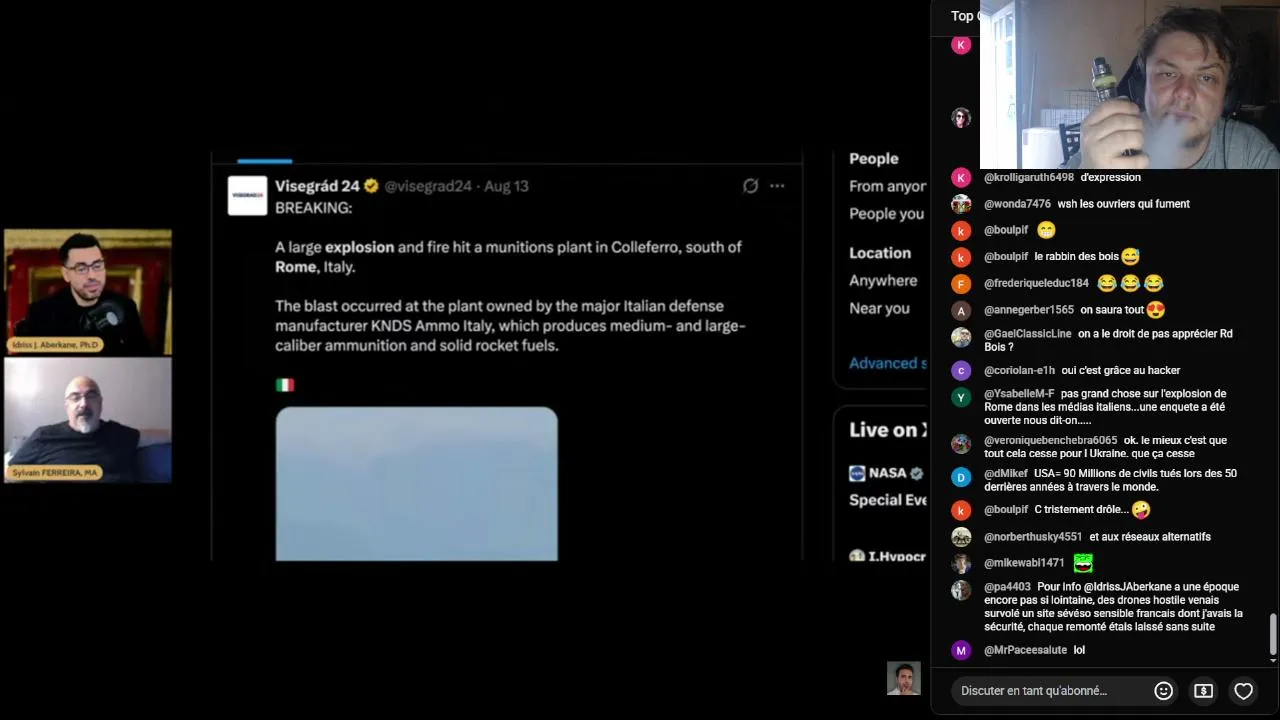This screenshot has width=1280, height=720.
Task: Click the chat message "oui c'est grâce au hacker"
Action: tap(1121, 370)
